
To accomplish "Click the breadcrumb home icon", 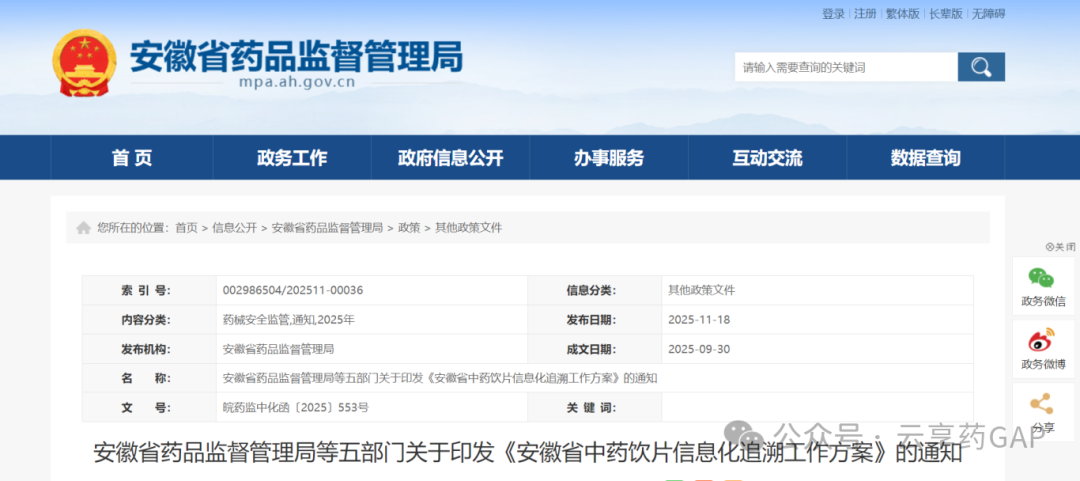I will [84, 228].
